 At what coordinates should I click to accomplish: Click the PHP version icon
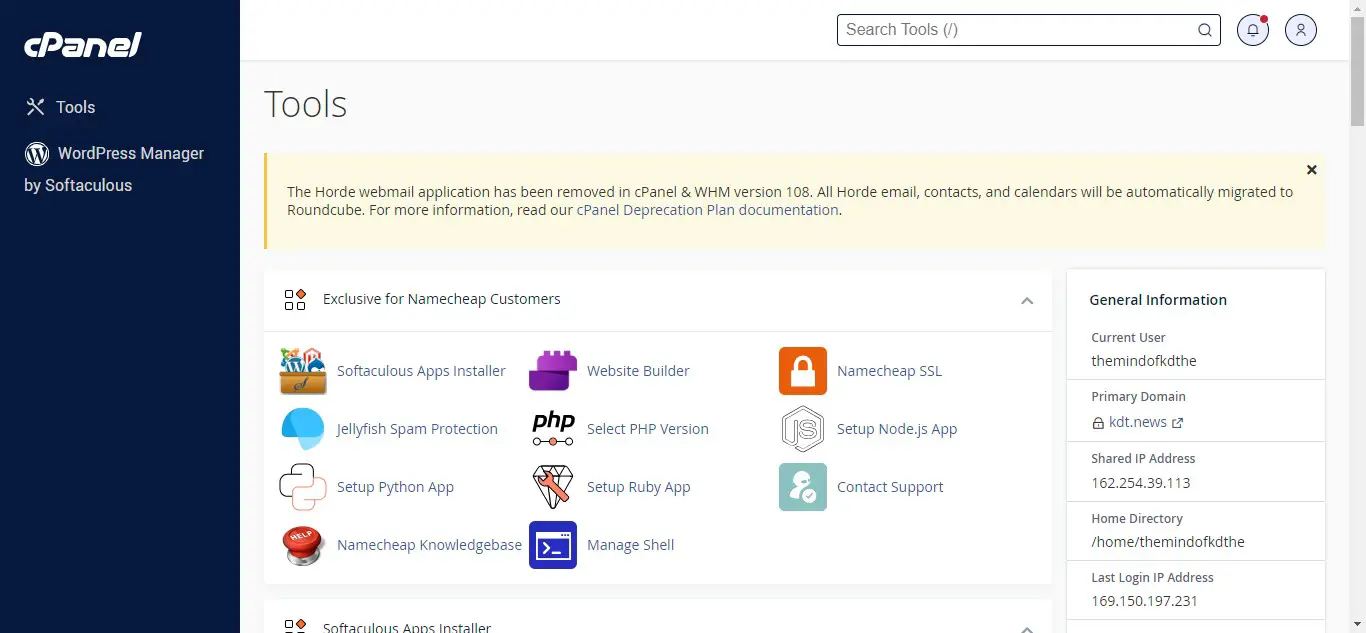coord(553,429)
